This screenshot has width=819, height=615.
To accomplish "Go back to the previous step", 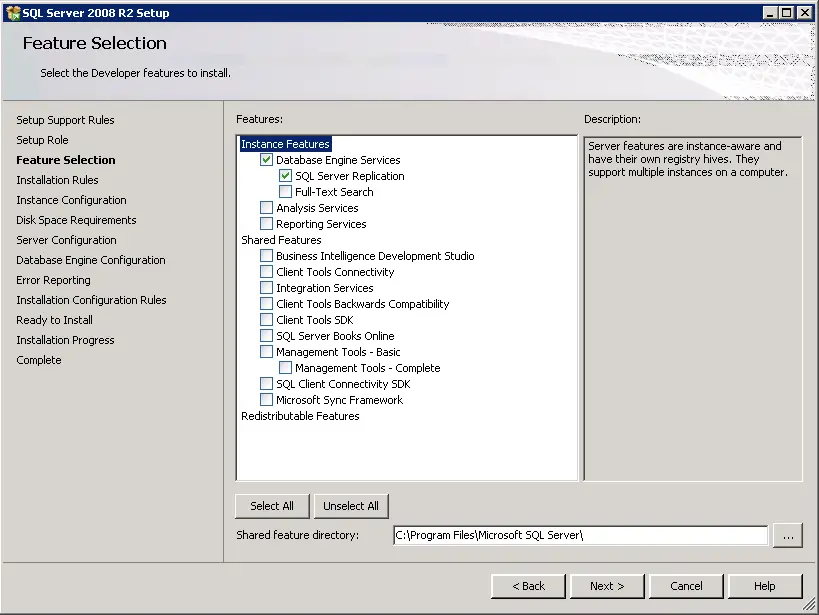I will [528, 586].
